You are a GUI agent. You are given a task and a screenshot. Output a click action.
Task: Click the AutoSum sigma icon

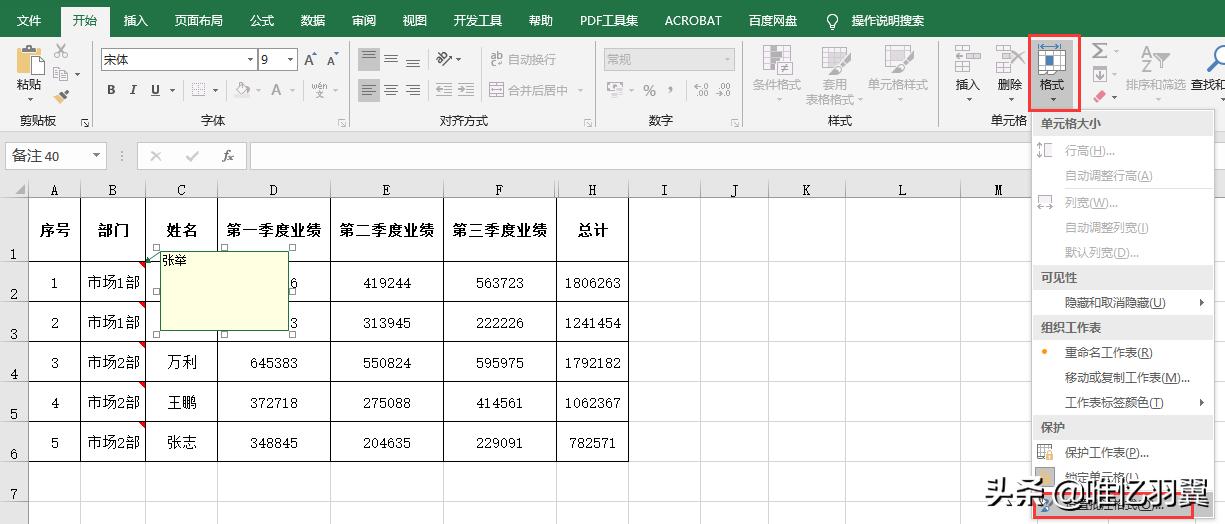click(1098, 51)
